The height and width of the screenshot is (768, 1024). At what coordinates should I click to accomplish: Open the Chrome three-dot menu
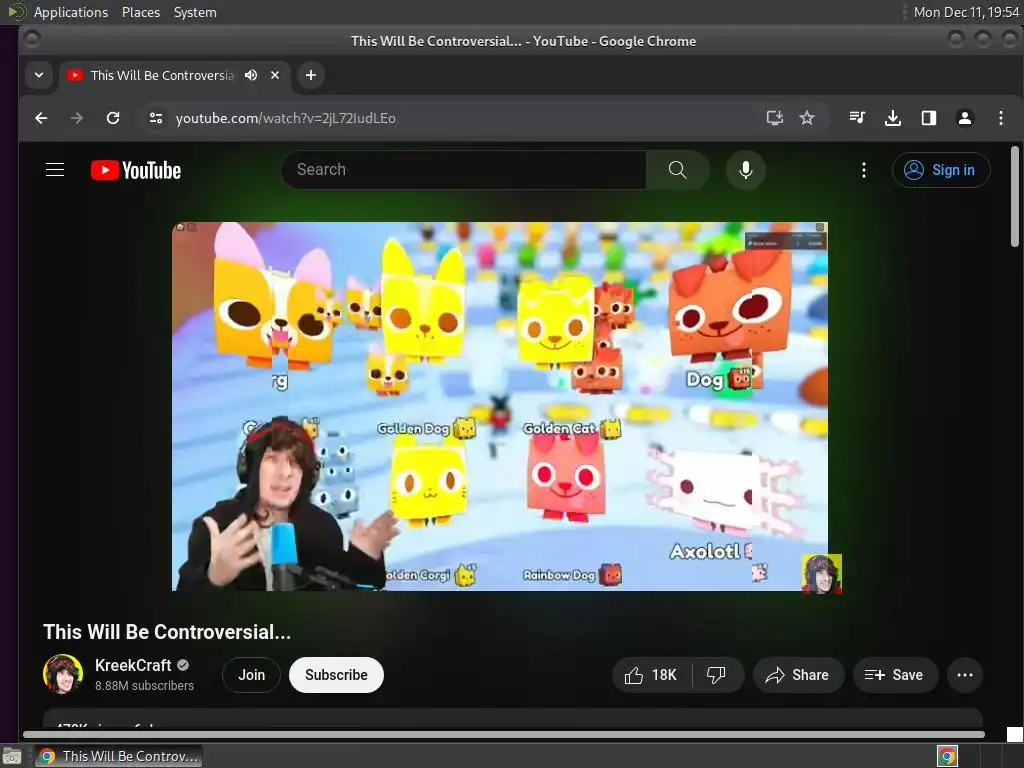click(x=1000, y=118)
